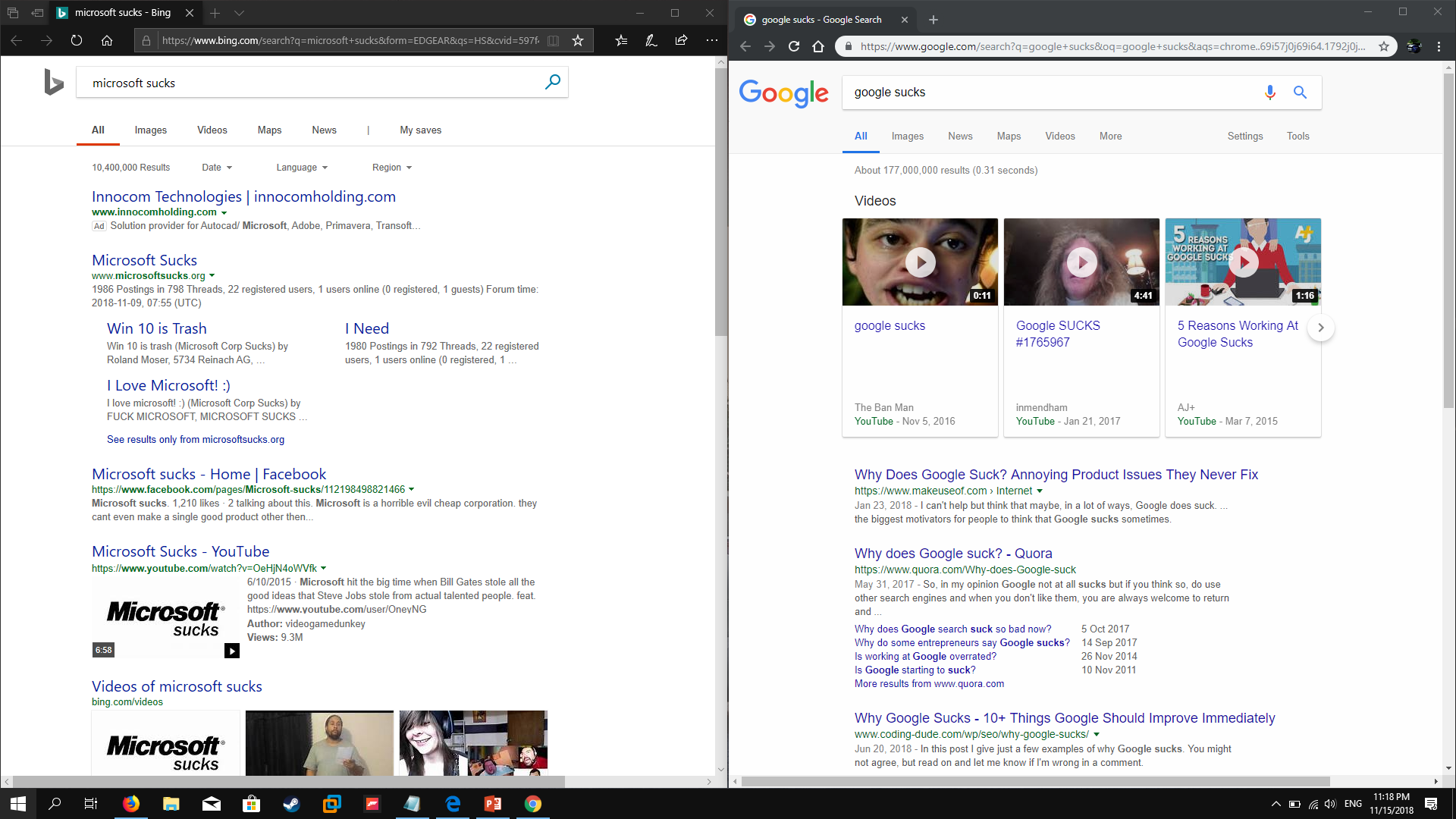Open Steam from taskbar
Image resolution: width=1456 pixels, height=819 pixels.
(291, 804)
